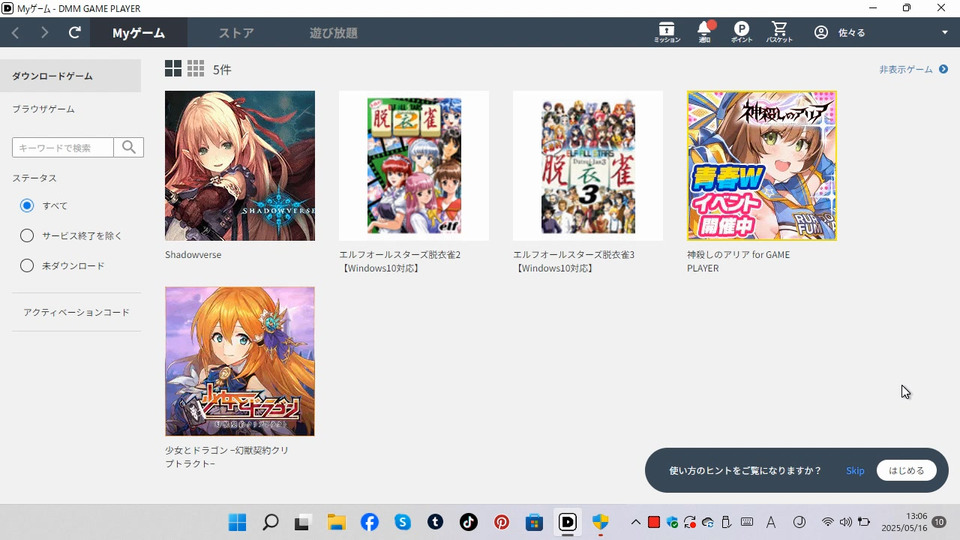This screenshot has height=540, width=960.
Task: Open the バスケット shopping cart
Action: coord(779,32)
